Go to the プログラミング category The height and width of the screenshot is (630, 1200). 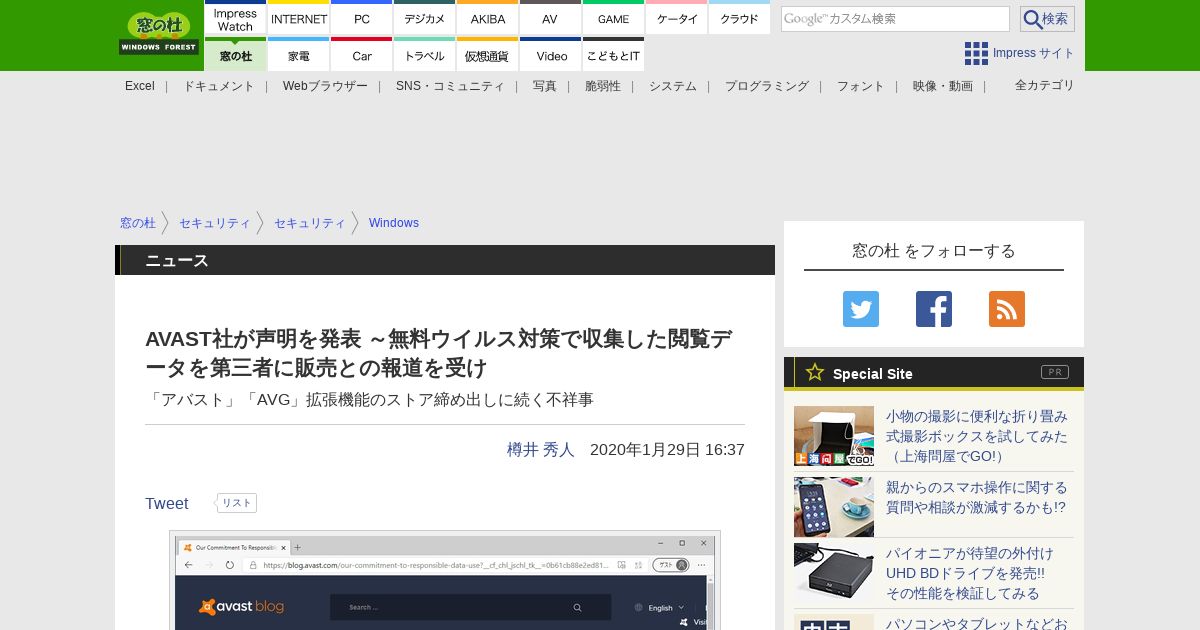[767, 86]
